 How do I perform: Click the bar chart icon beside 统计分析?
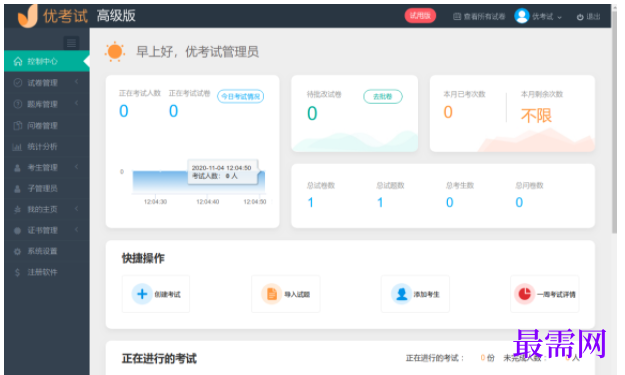click(x=17, y=147)
